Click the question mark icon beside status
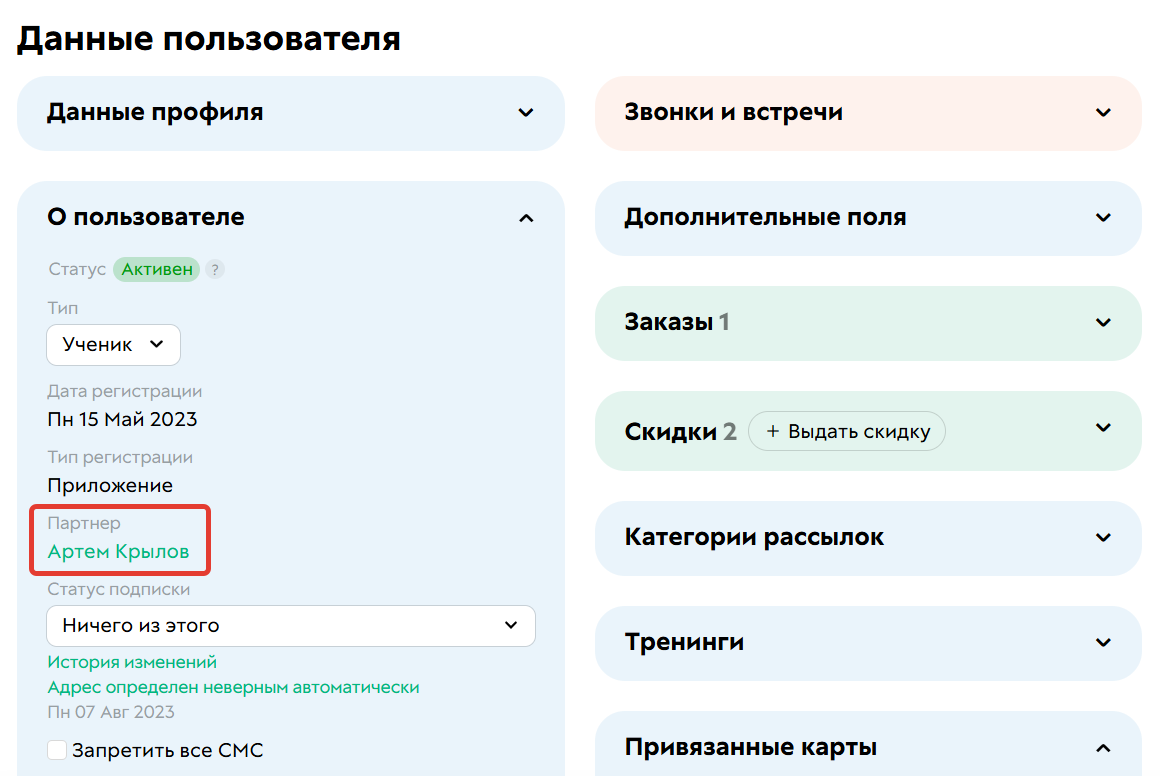 215,269
